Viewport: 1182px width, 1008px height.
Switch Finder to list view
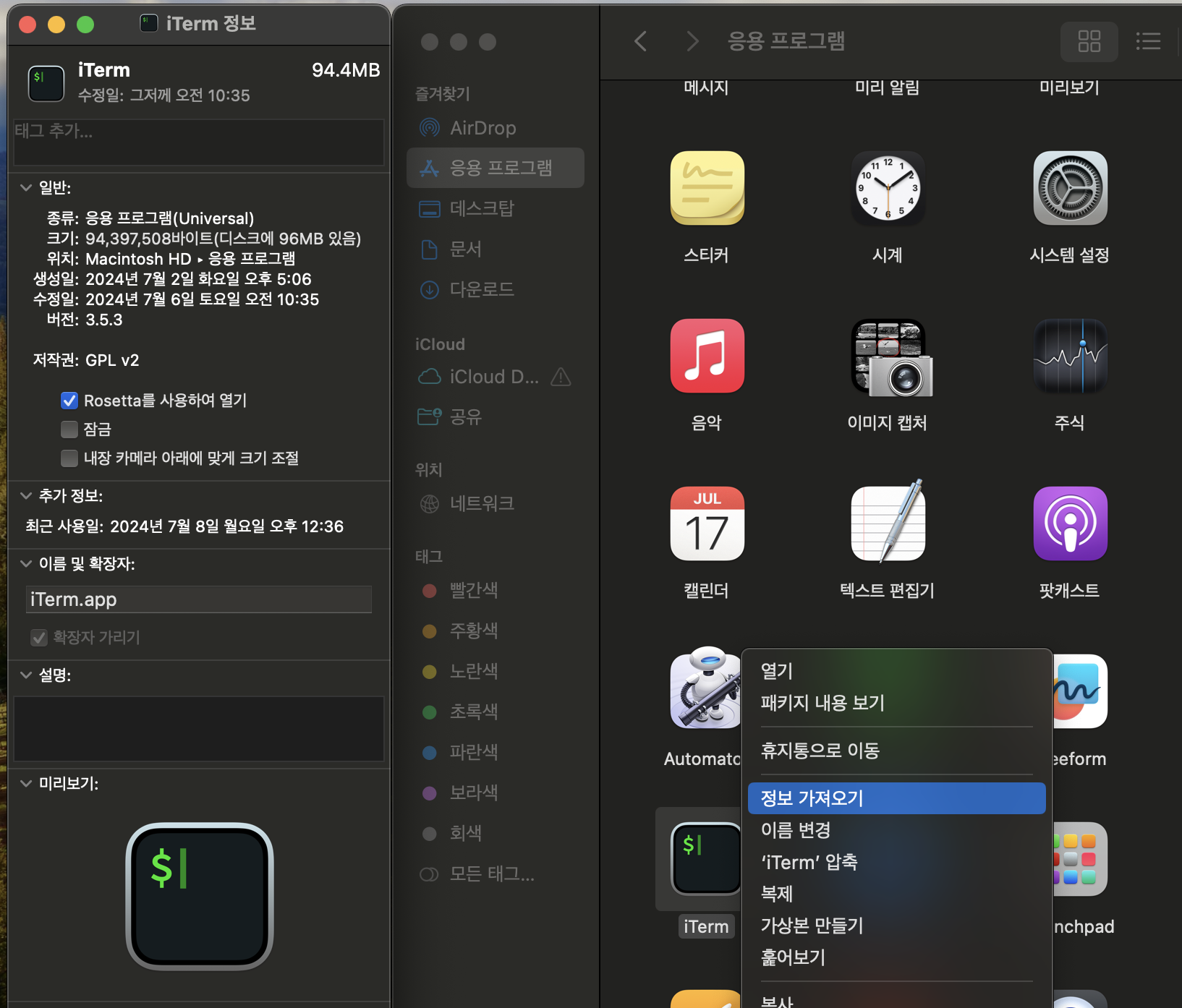pos(1148,41)
